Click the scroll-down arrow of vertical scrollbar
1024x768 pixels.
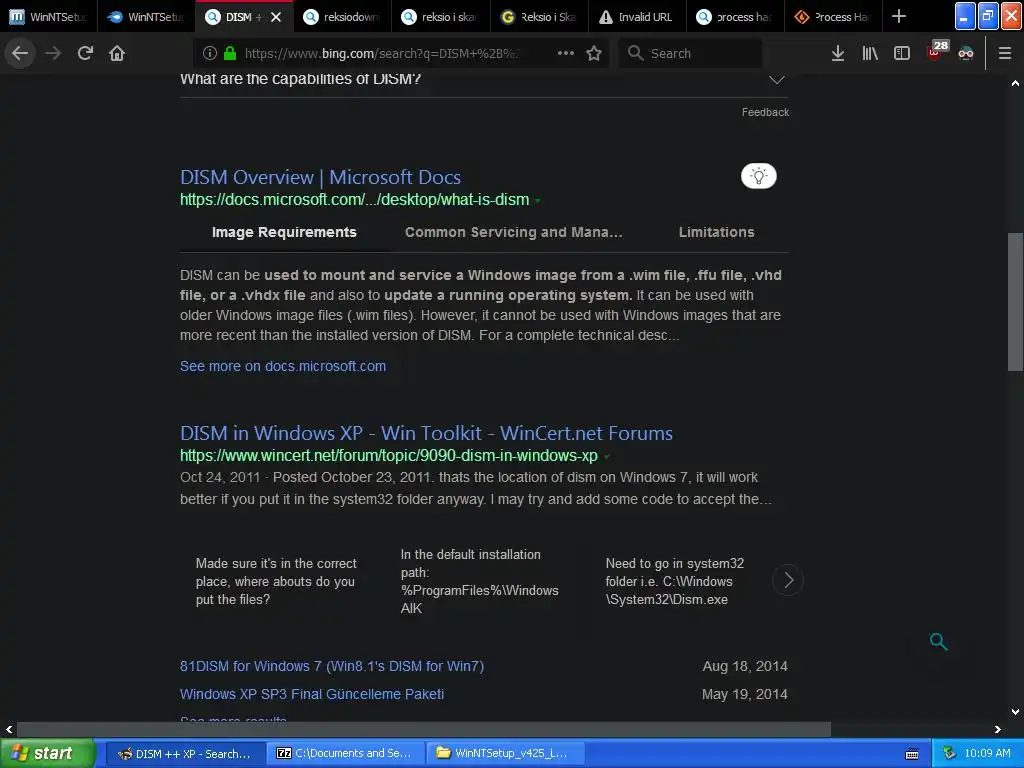coord(1015,712)
